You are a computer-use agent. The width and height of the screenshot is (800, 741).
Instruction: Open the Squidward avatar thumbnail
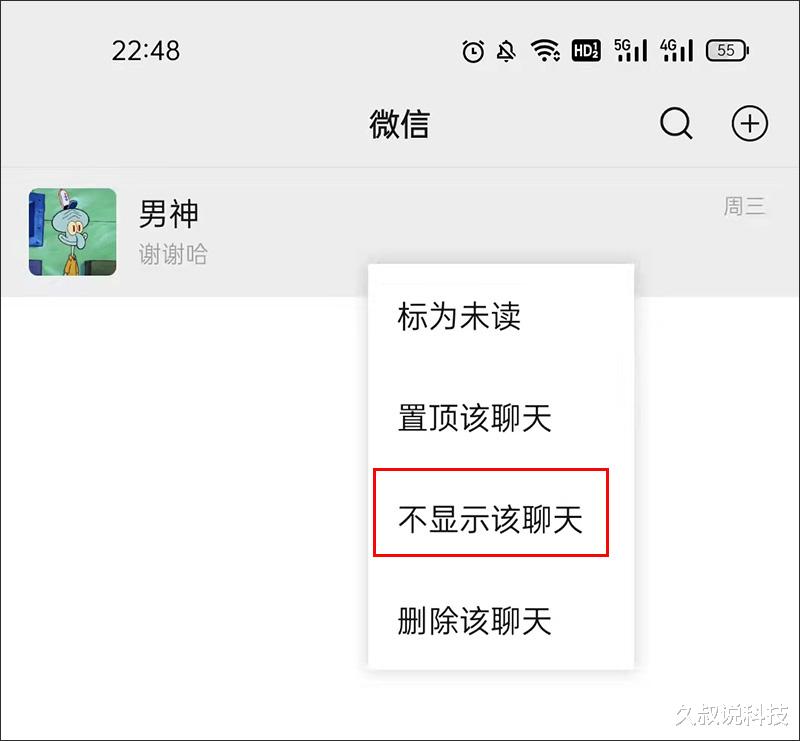point(72,232)
